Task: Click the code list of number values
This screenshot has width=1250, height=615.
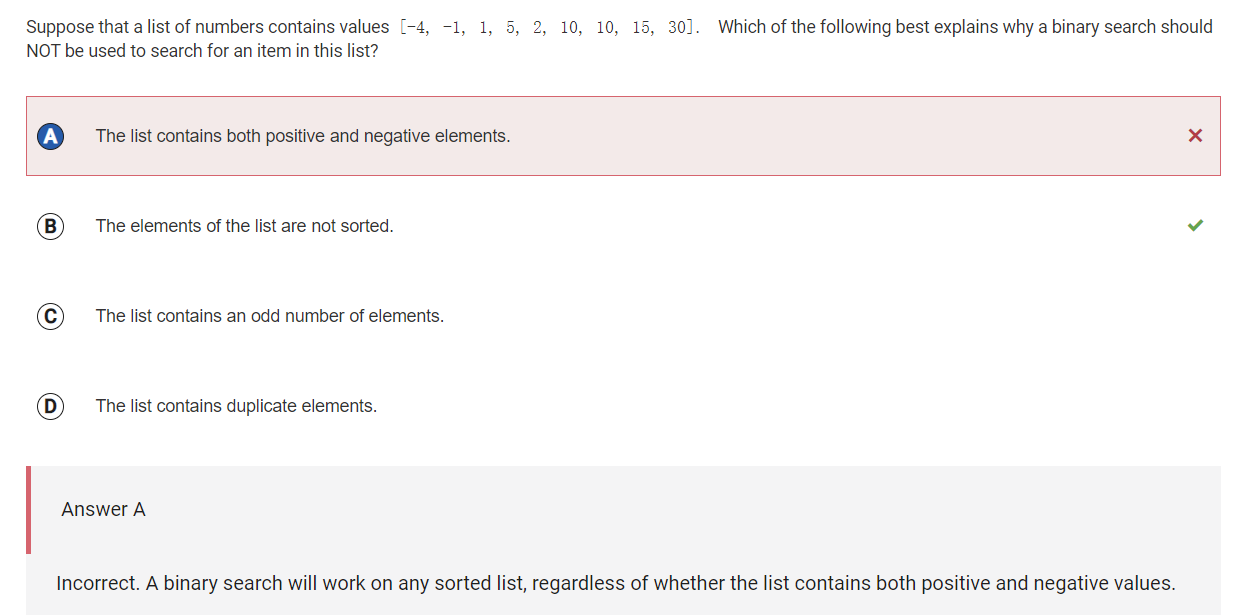Action: tap(548, 27)
